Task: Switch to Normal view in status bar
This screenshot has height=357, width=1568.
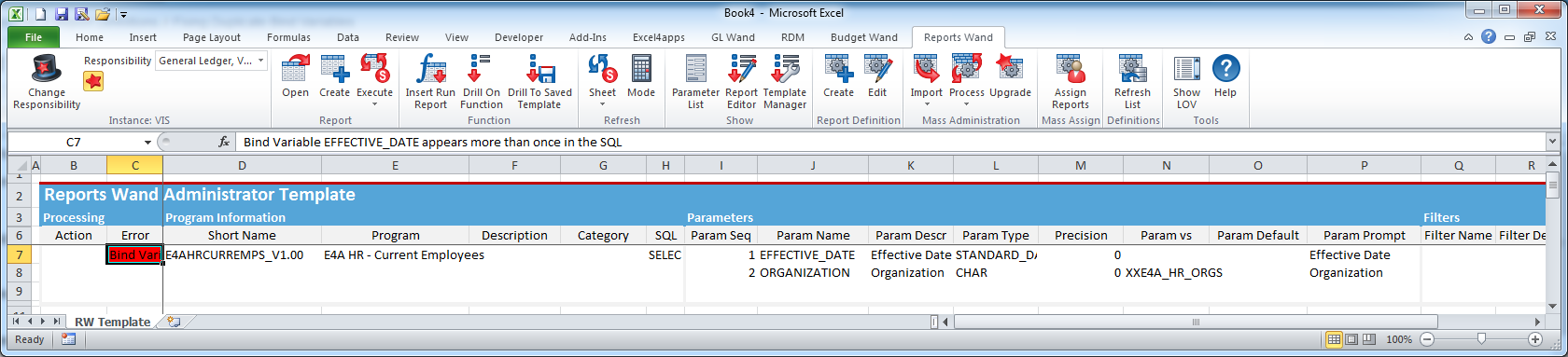Action: coord(1334,339)
